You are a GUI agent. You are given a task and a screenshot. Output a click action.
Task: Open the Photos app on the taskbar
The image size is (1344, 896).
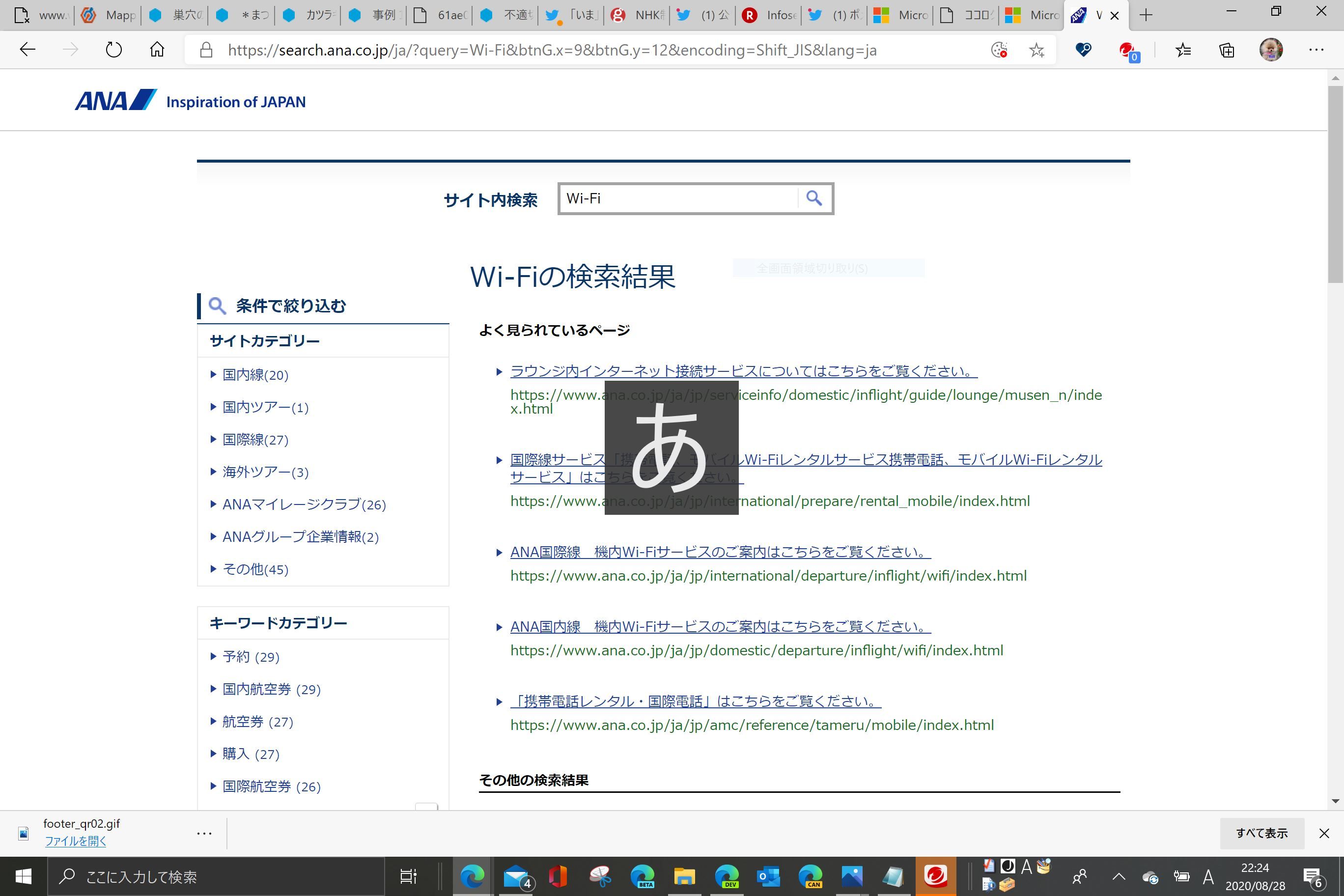(x=852, y=876)
